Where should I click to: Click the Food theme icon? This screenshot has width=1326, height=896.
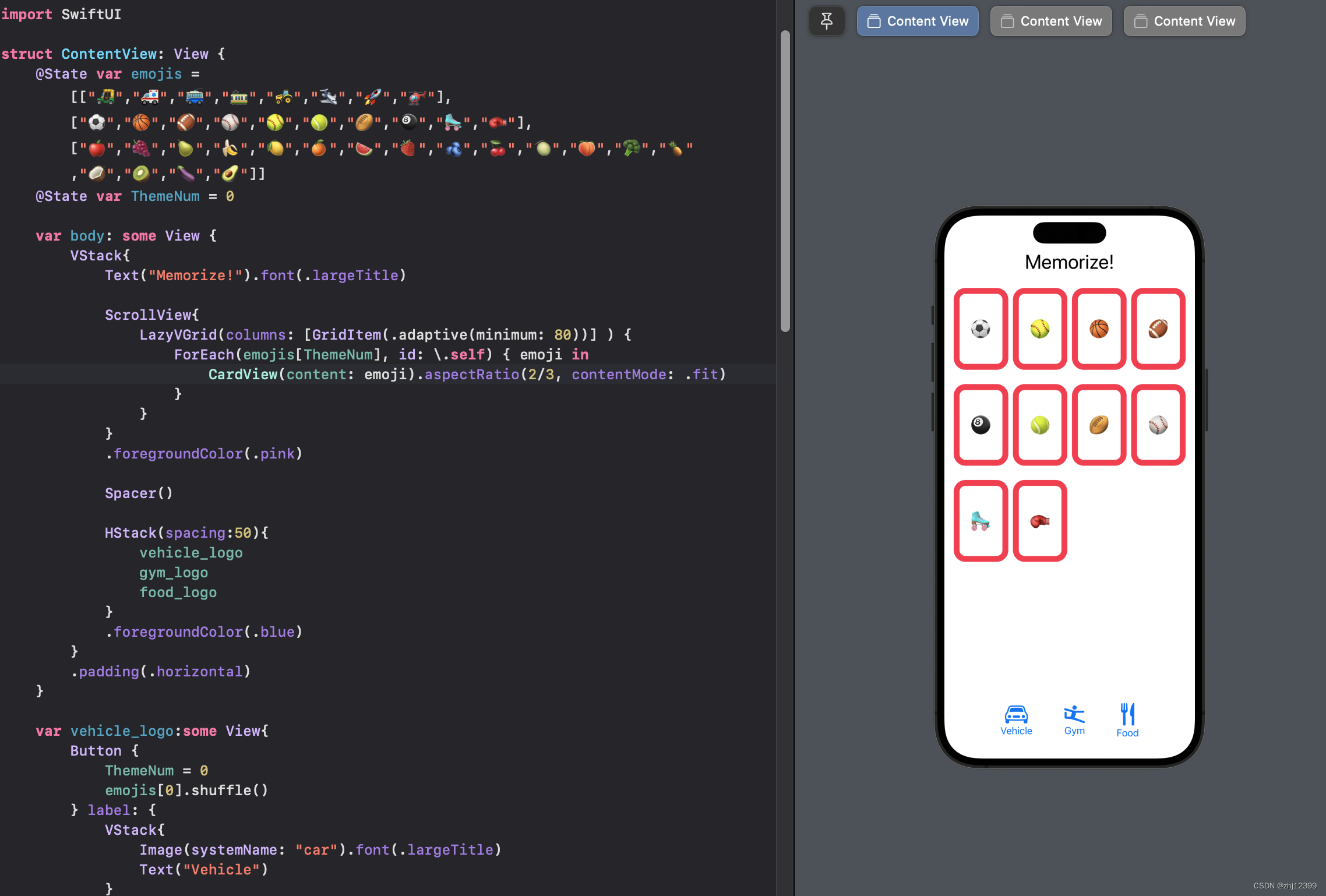pyautogui.click(x=1127, y=717)
